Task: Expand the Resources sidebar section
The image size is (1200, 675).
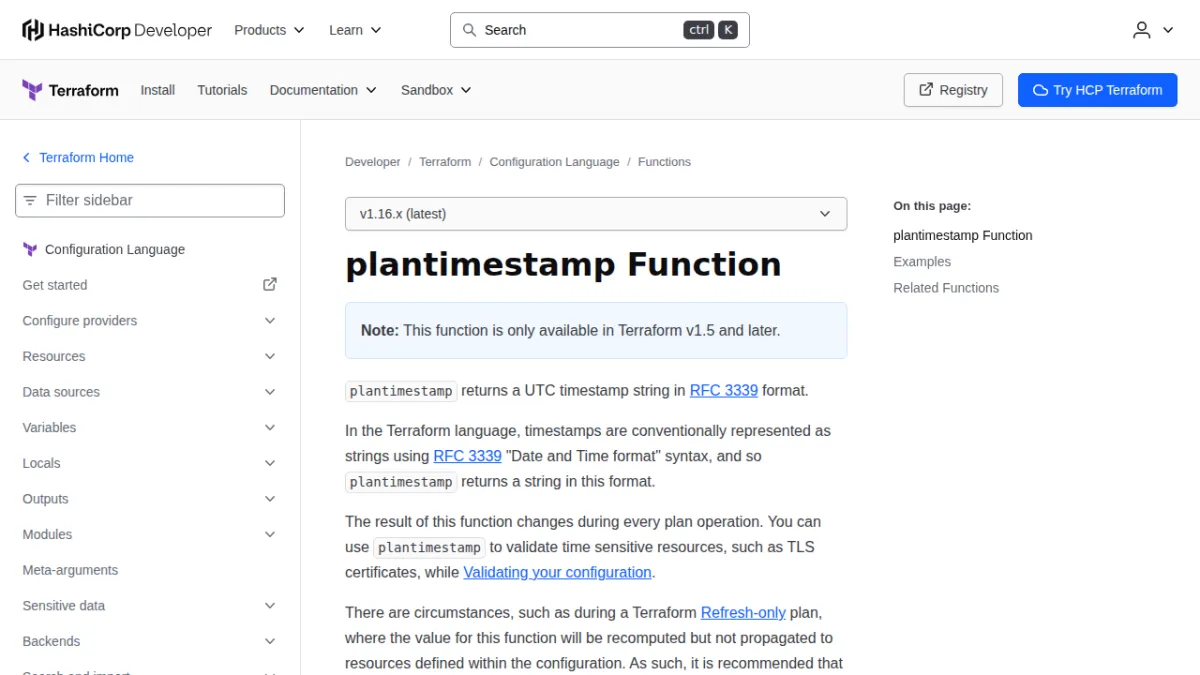Action: 150,356
